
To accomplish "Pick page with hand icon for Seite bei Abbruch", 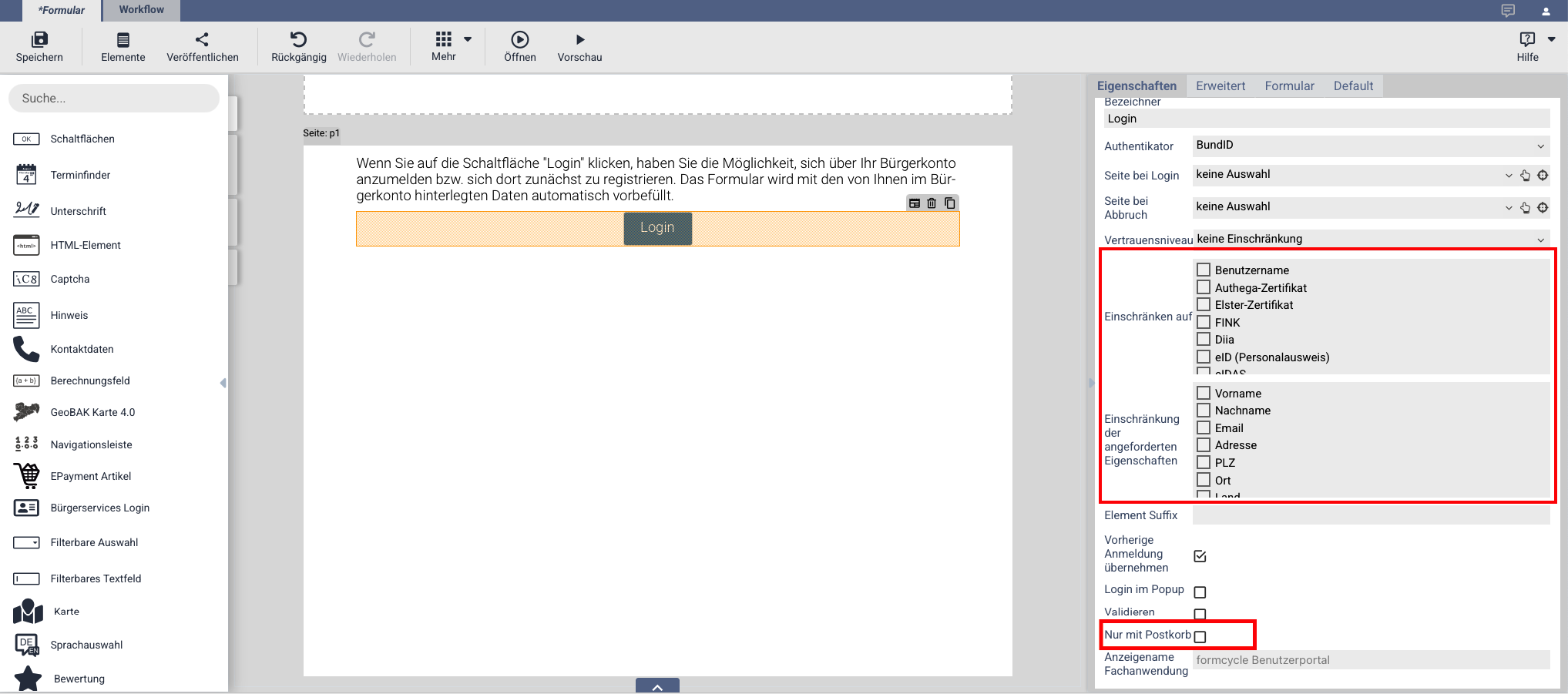I will (x=1525, y=208).
